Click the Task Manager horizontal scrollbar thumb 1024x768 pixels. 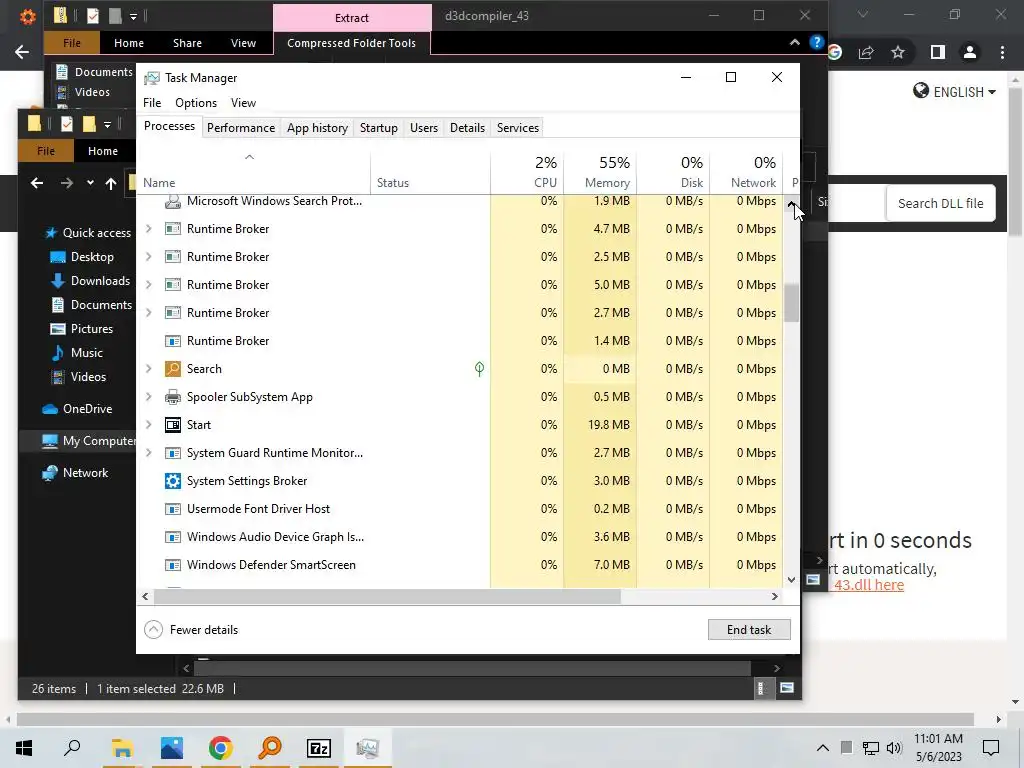pos(387,596)
